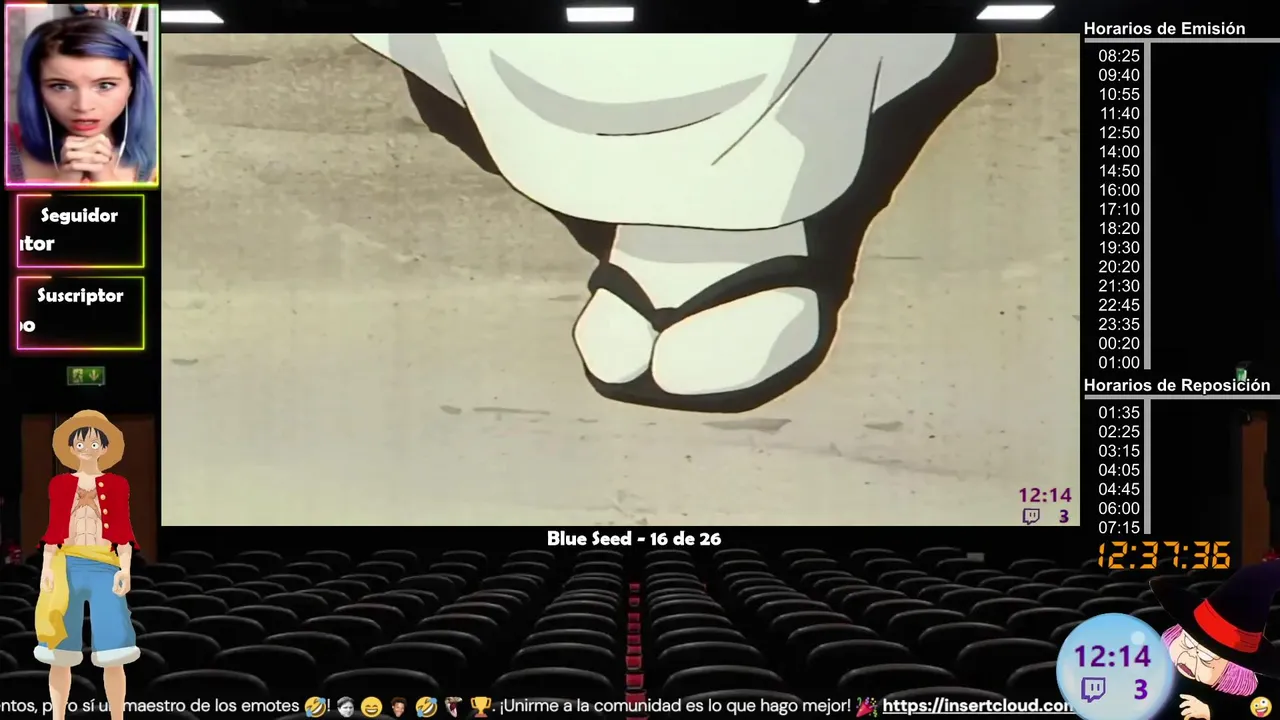
Task: Click the 12:14 time overlay inside the video
Action: coord(1045,495)
